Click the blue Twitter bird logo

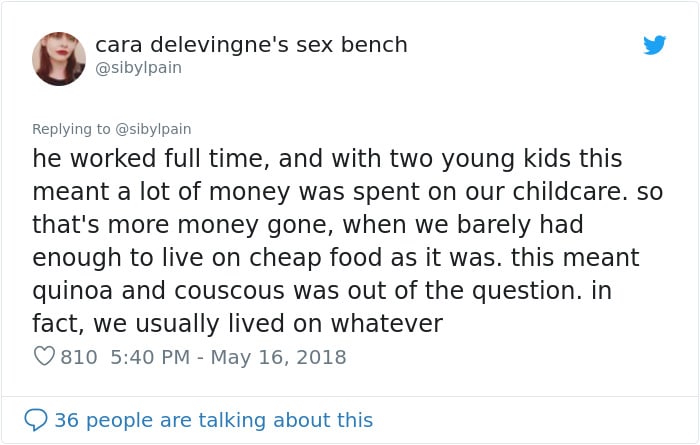[654, 45]
